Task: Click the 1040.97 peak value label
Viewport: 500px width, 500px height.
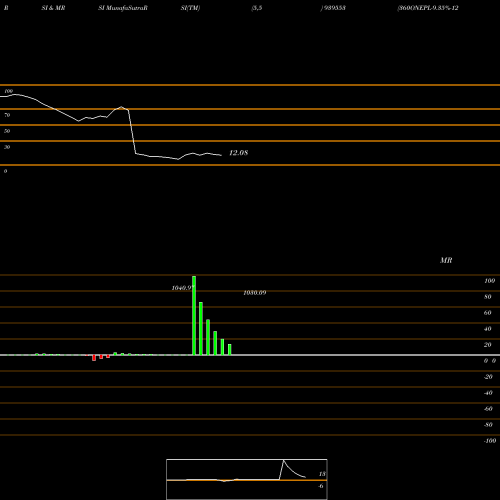Action: [x=182, y=288]
